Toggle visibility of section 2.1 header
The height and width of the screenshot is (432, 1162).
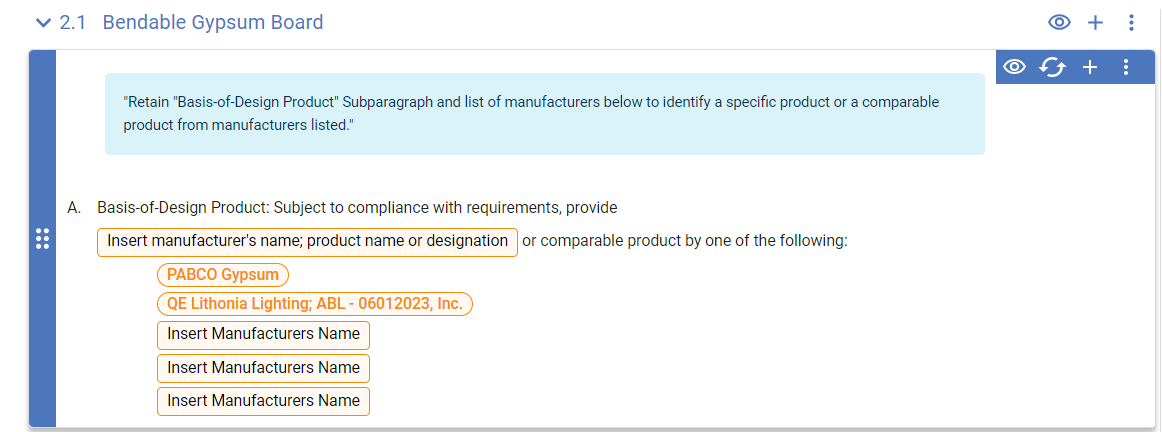tap(1059, 22)
